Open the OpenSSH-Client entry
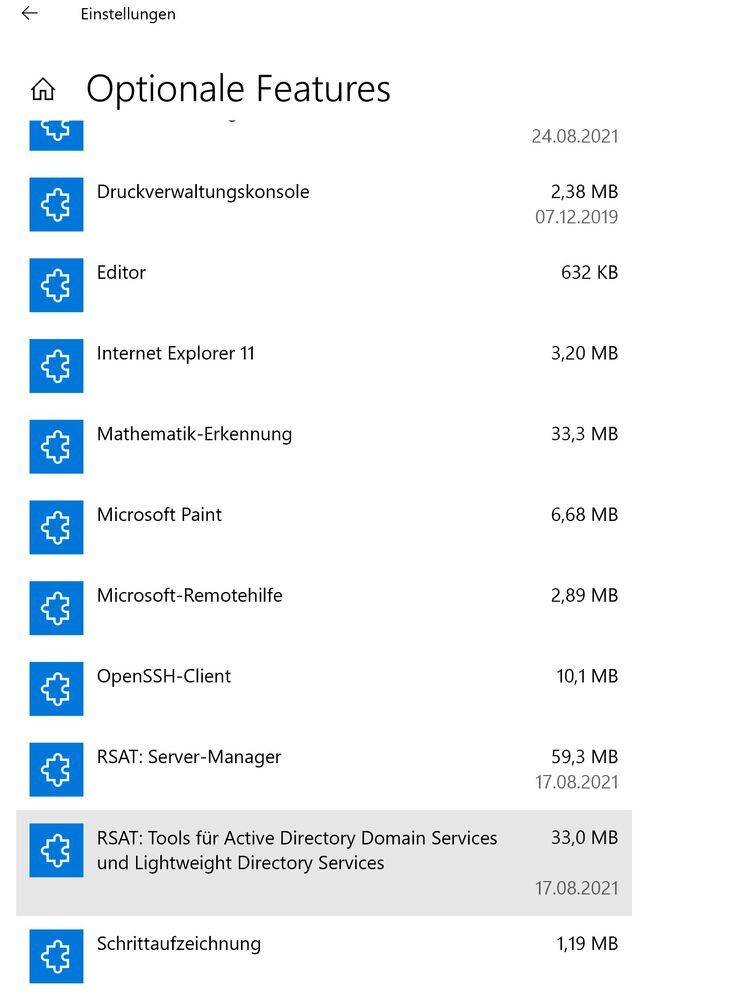The image size is (753, 1000). (x=164, y=676)
